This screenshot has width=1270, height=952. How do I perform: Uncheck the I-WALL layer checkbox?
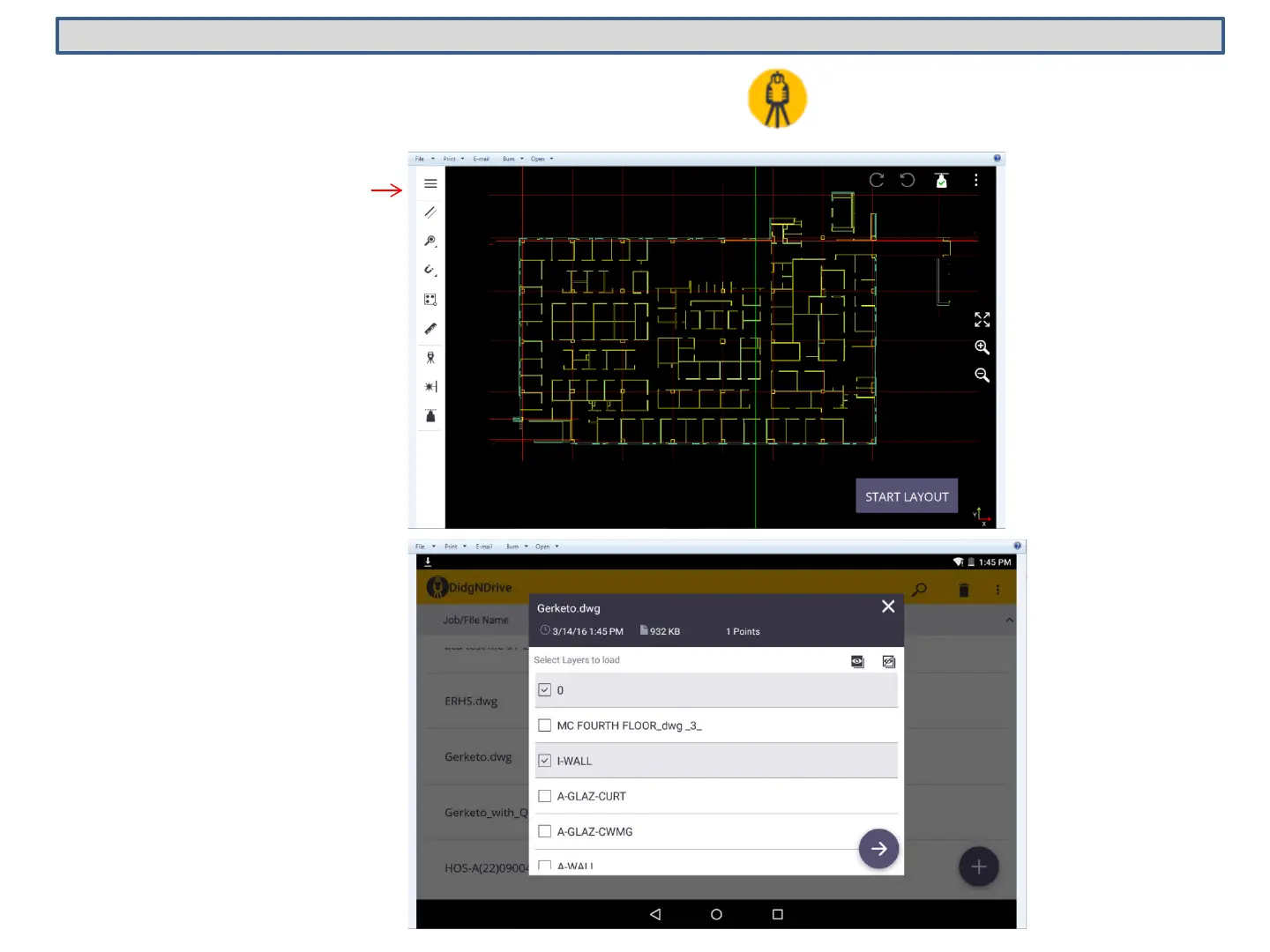(545, 761)
